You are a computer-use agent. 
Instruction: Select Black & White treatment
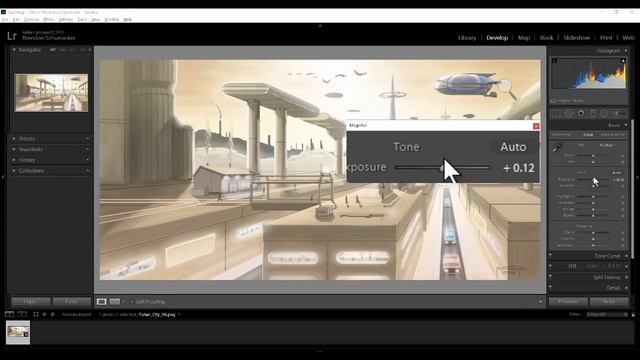click(x=613, y=135)
